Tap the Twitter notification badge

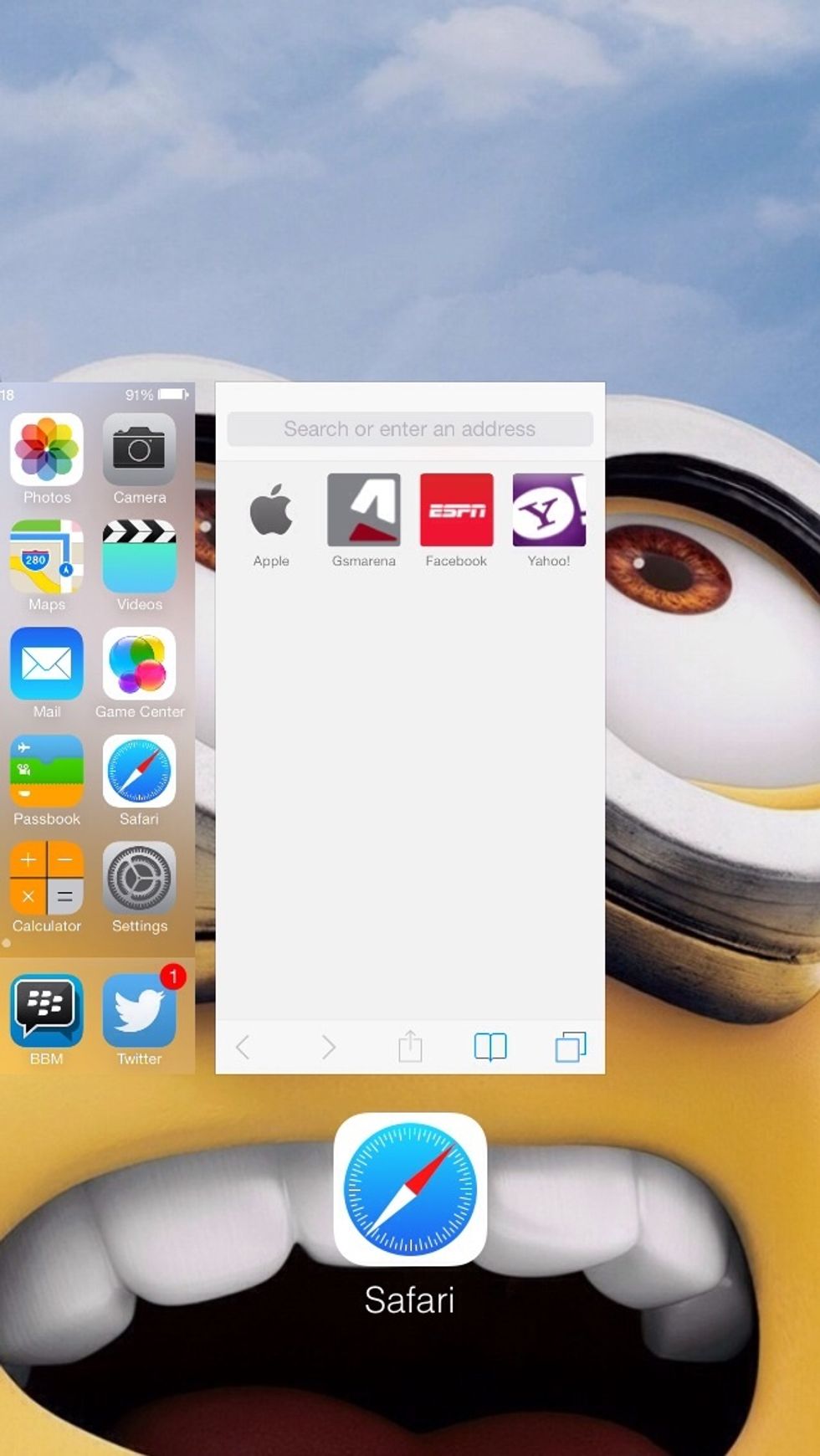[173, 977]
